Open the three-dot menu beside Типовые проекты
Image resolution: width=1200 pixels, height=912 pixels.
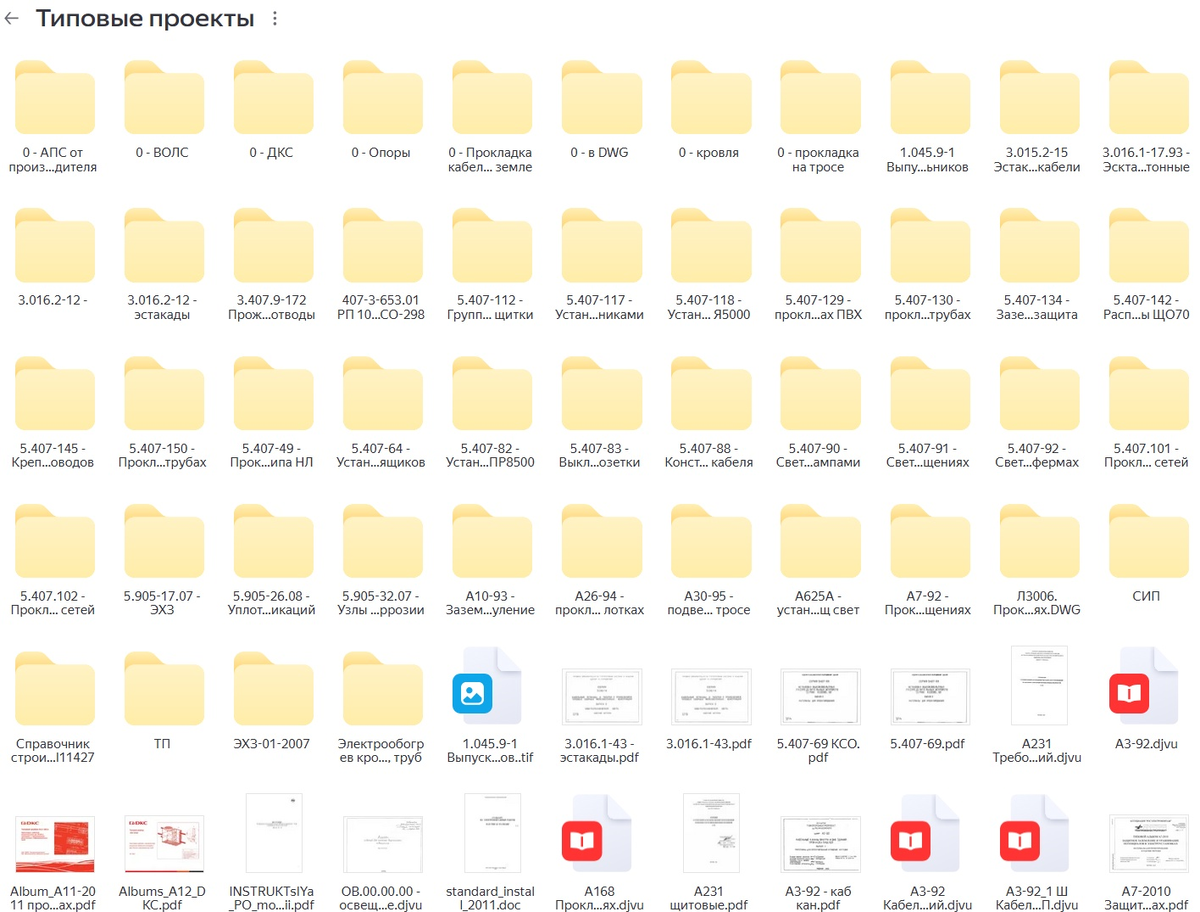(275, 19)
